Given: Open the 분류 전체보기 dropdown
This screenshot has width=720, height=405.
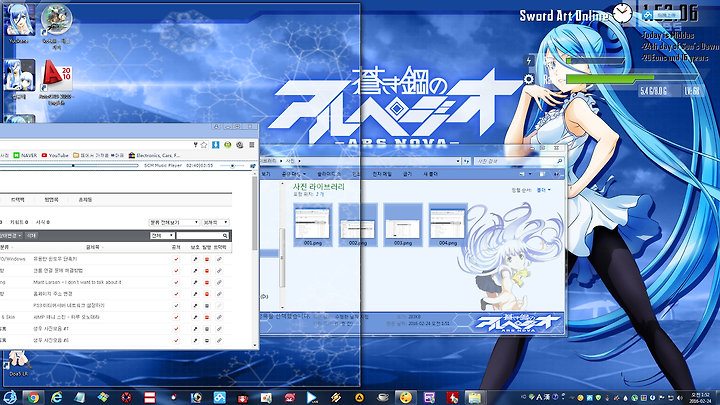Looking at the screenshot, I should pyautogui.click(x=174, y=222).
